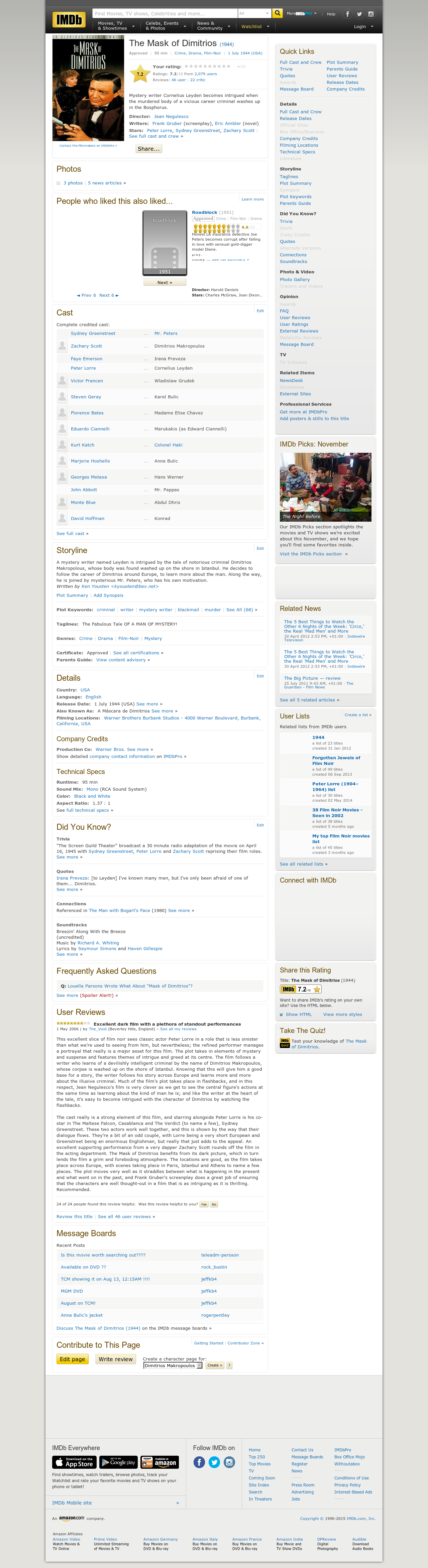Open IMDb Facebook page from header icon
The image size is (428, 1568).
tap(348, 13)
